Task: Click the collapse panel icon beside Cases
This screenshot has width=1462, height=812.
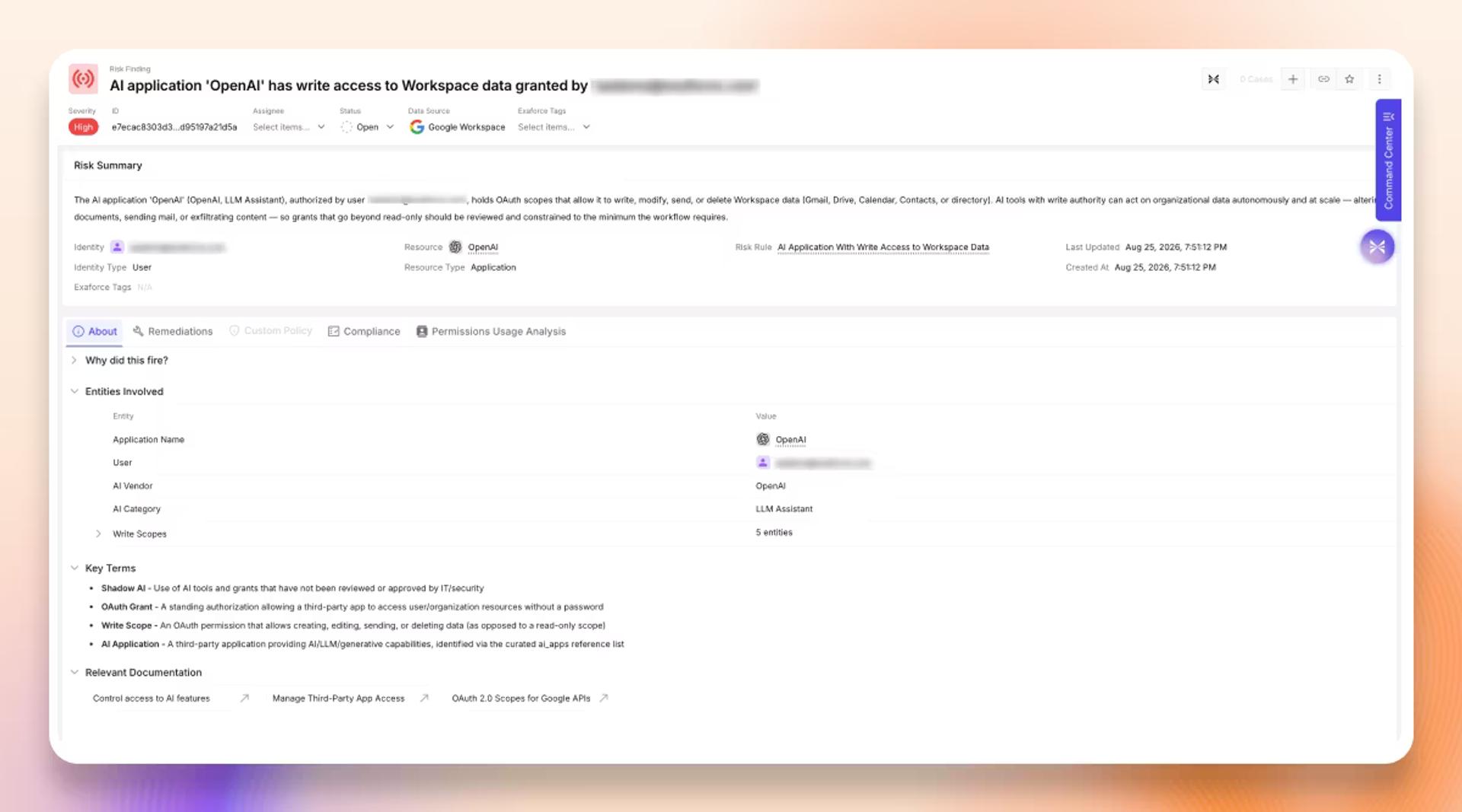Action: (x=1214, y=79)
